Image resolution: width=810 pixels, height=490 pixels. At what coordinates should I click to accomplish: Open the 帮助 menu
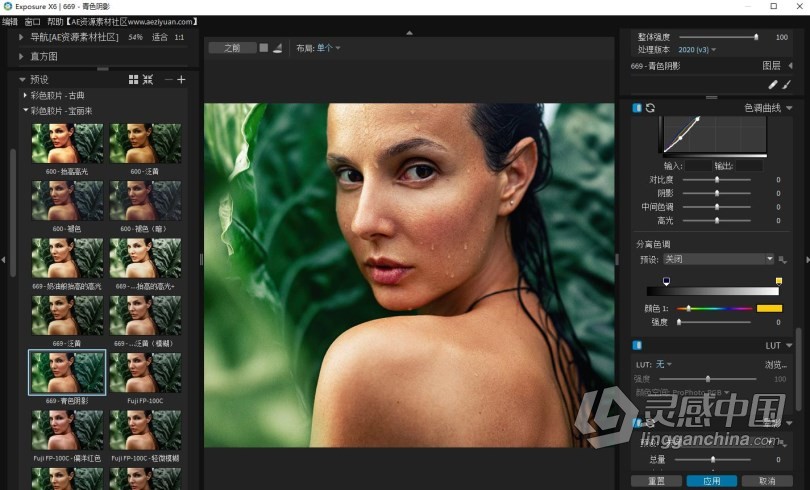pyautogui.click(x=55, y=22)
